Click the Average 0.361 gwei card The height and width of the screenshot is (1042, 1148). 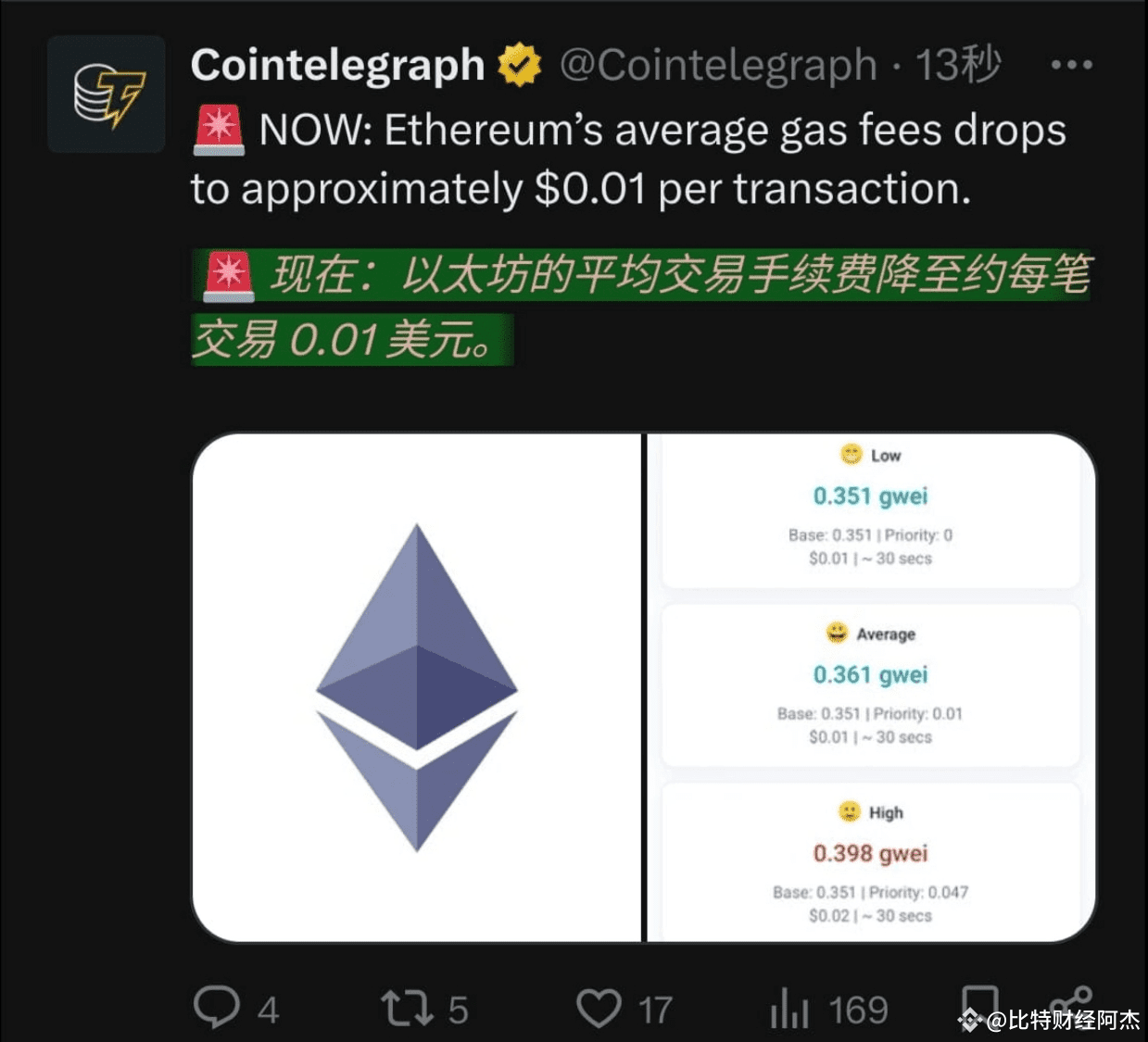click(x=871, y=685)
